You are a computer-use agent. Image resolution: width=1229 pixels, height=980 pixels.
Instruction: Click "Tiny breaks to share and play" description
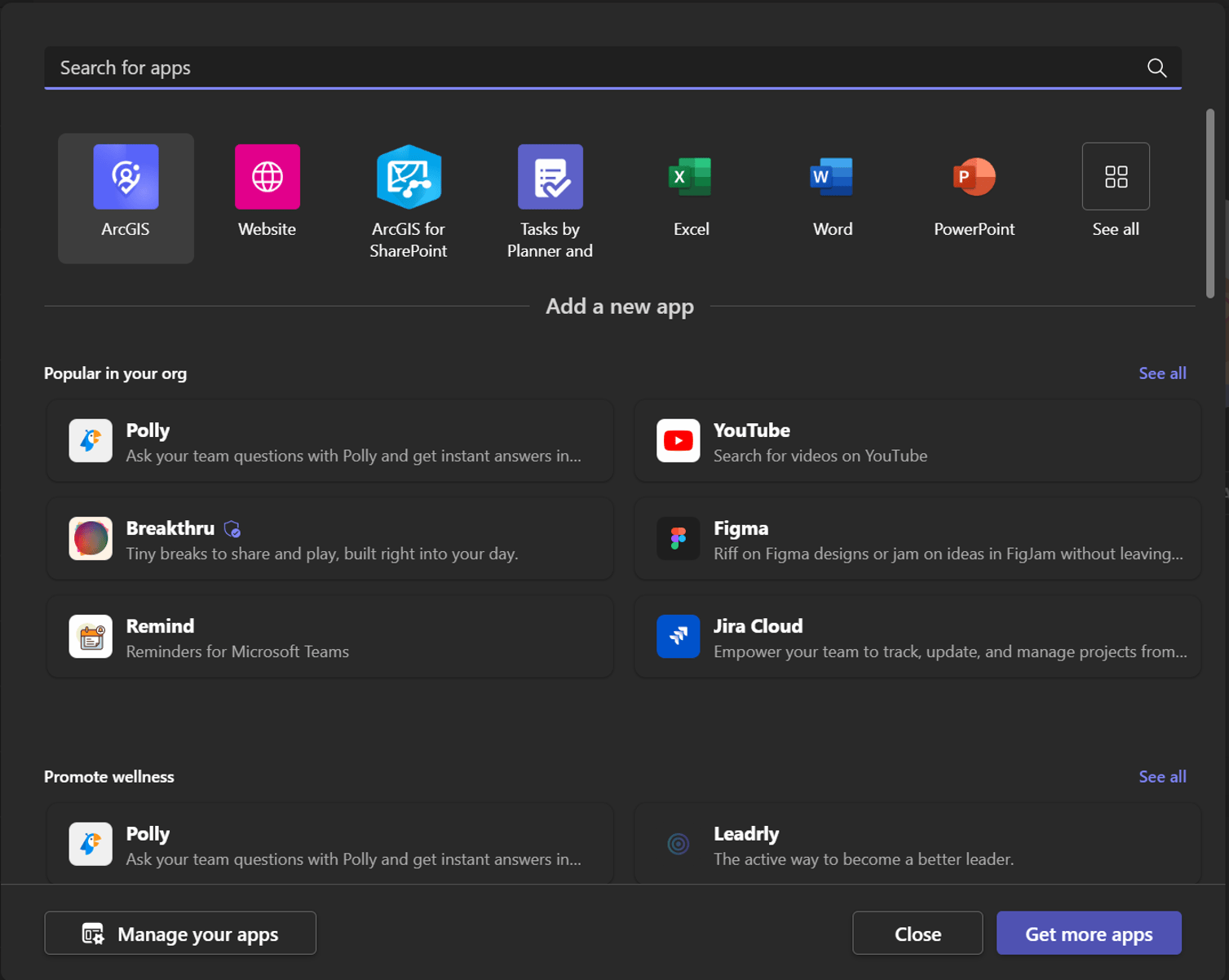tap(322, 554)
